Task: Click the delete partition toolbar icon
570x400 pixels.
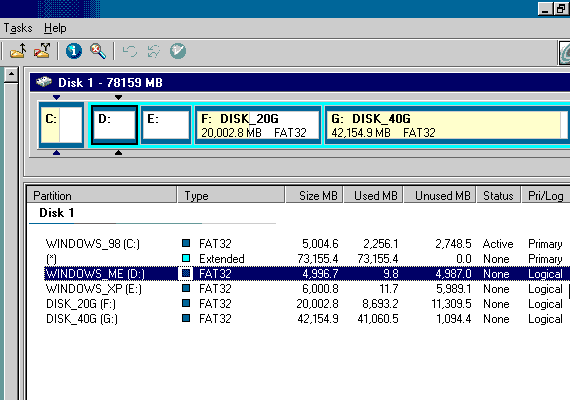Action: pos(42,51)
